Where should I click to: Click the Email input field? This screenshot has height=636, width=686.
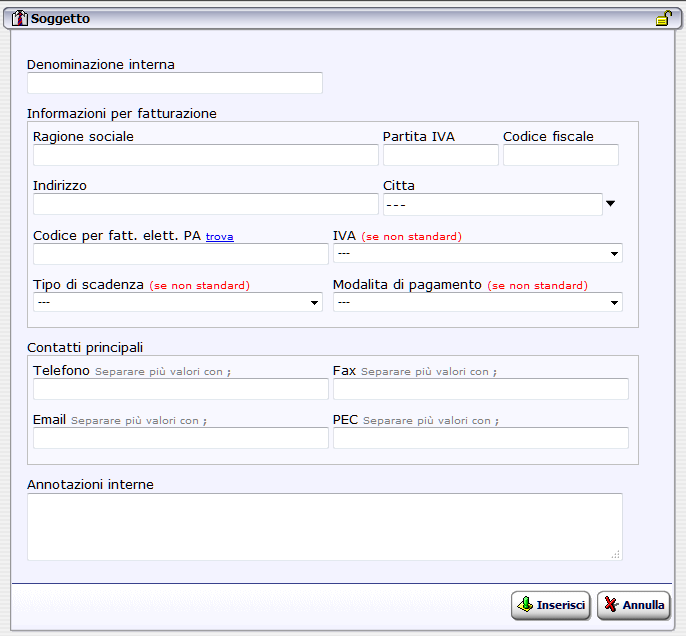[180, 438]
